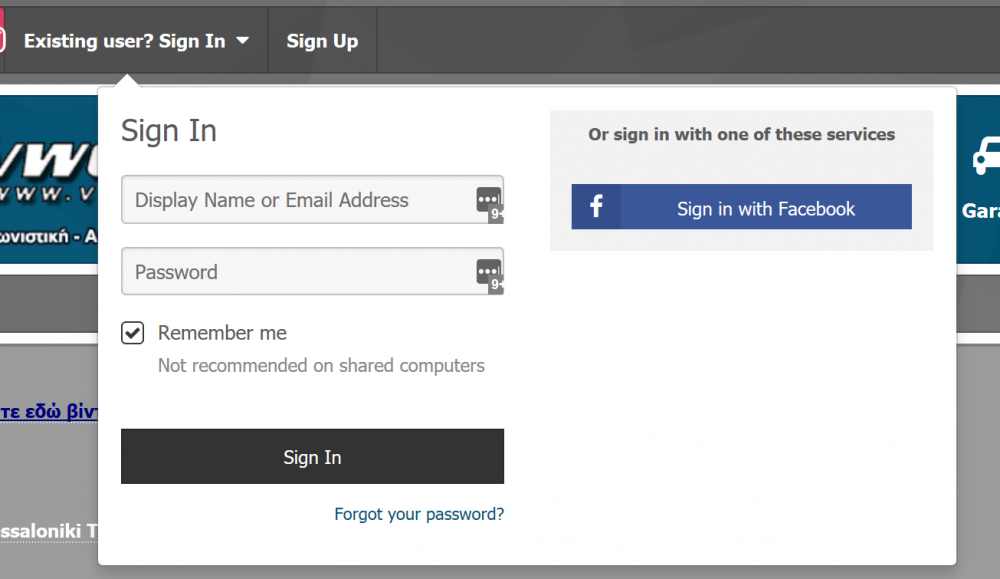Click the 'ssaloniki' dotted-underline link
Screen dimensions: 1000x579
(x=49, y=531)
